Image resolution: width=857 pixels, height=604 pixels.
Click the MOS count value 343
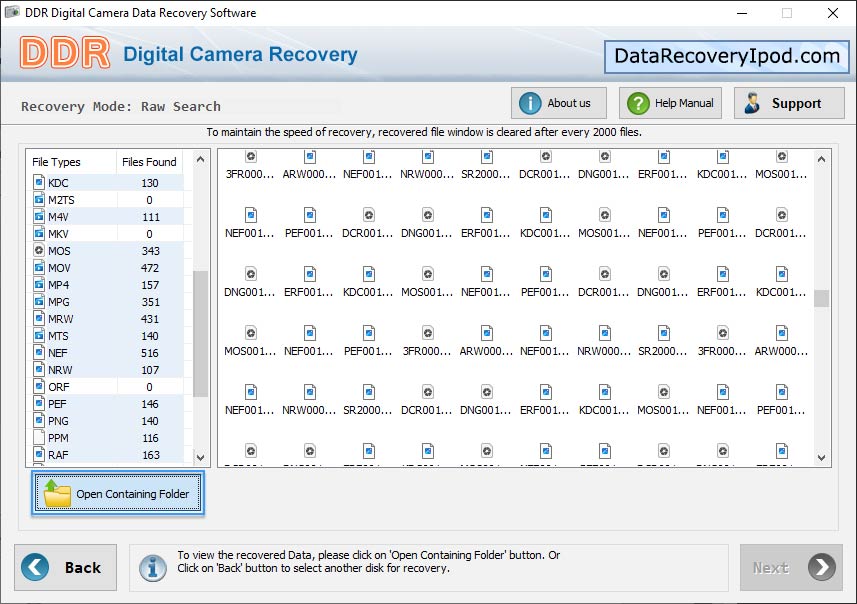150,251
